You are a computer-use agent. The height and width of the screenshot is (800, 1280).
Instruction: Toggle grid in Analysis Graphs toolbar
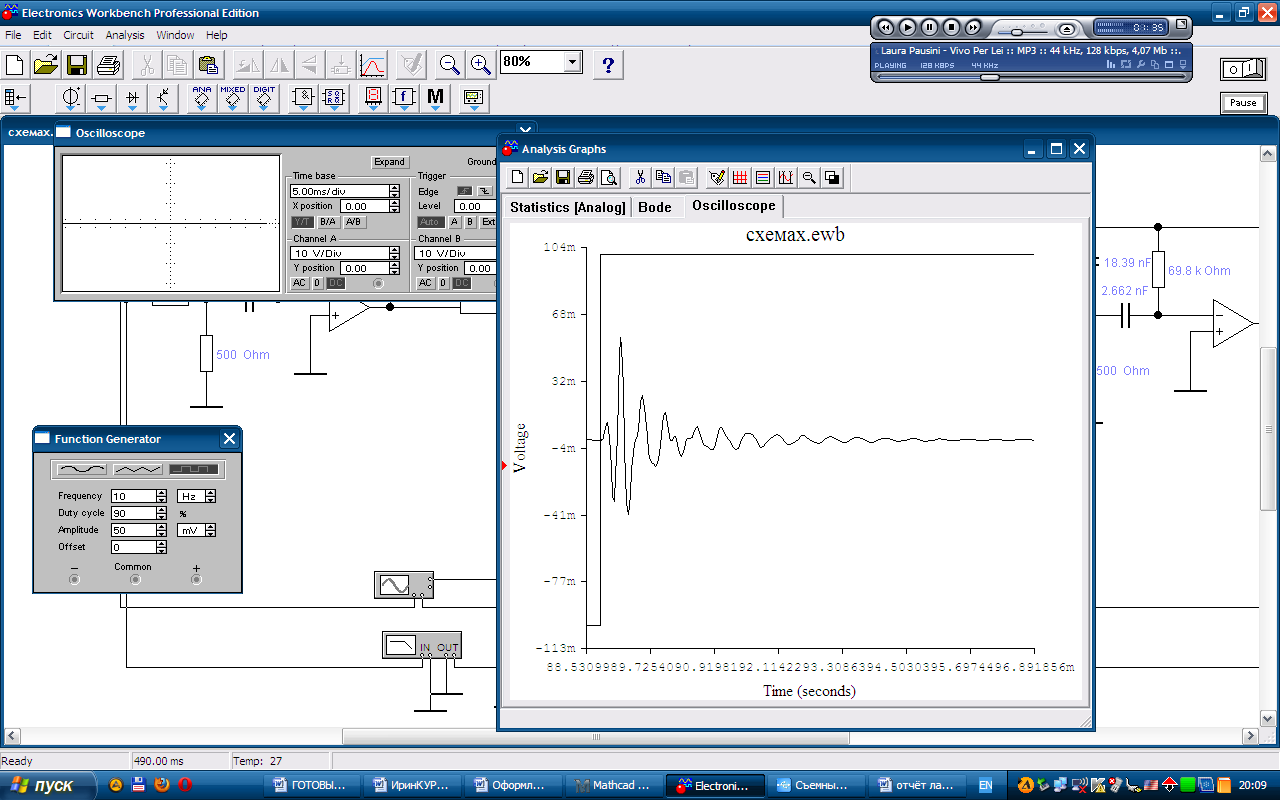click(x=740, y=178)
